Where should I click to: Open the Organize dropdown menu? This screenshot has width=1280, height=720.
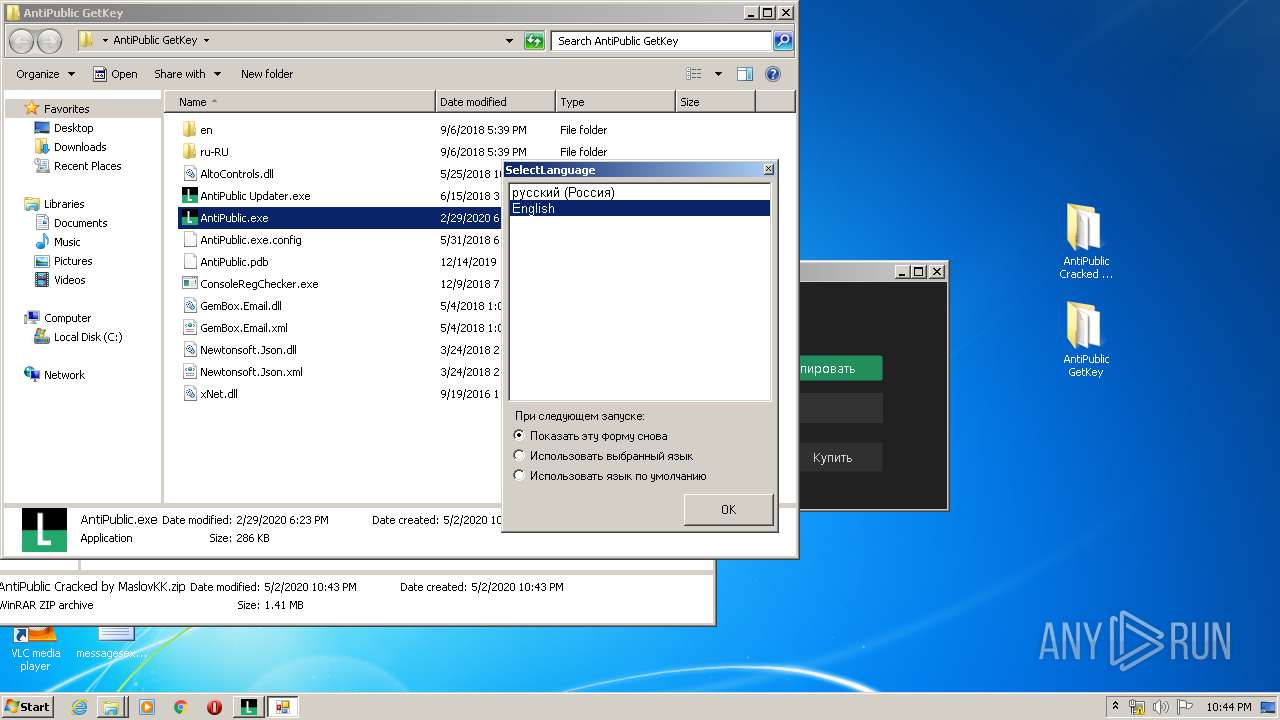[45, 74]
